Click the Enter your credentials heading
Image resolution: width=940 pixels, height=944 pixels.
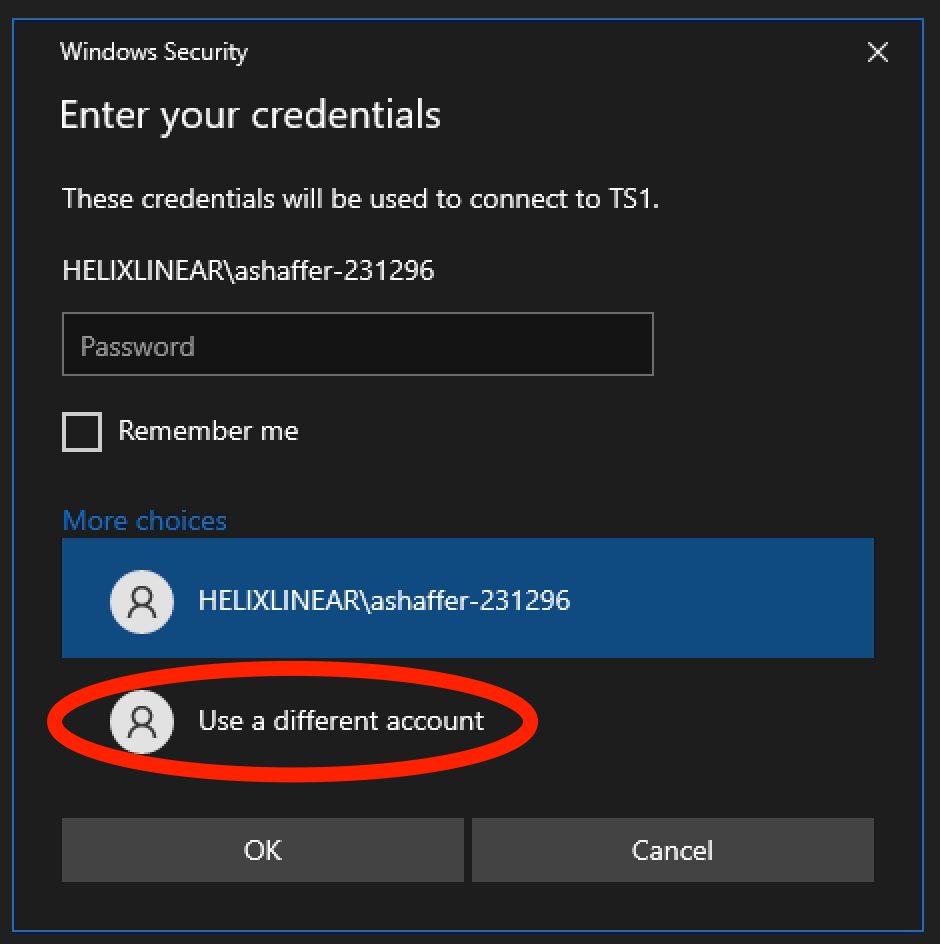[250, 115]
